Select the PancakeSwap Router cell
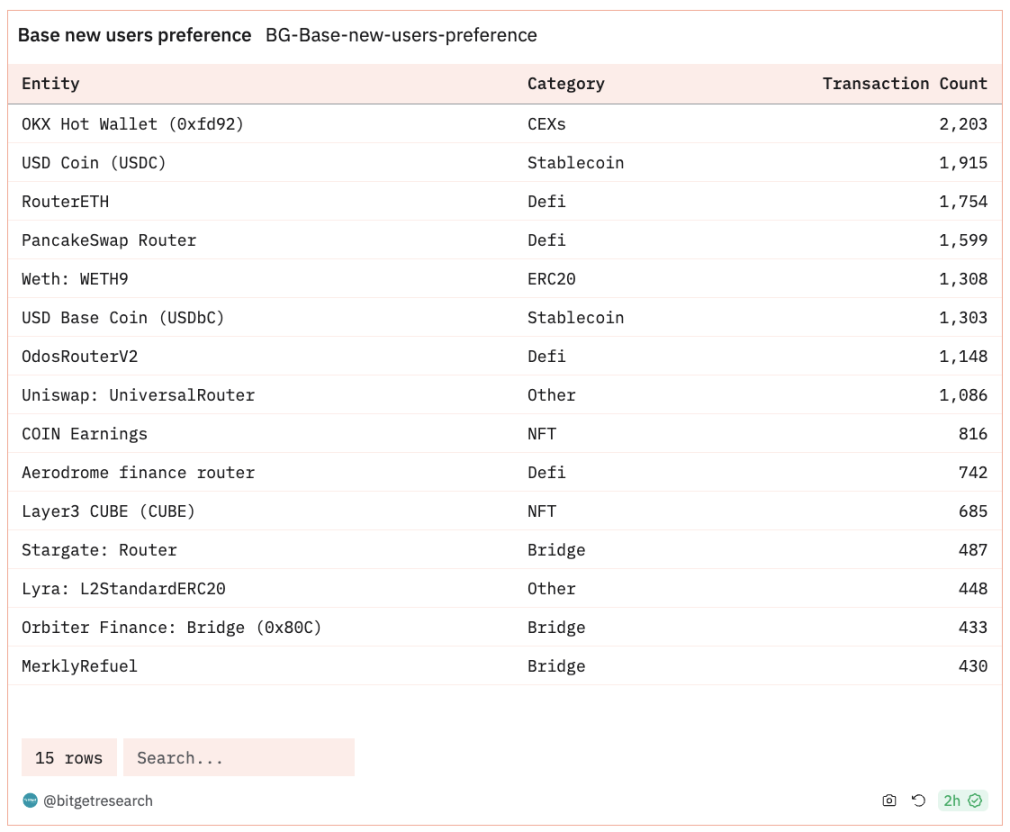 [x=109, y=240]
